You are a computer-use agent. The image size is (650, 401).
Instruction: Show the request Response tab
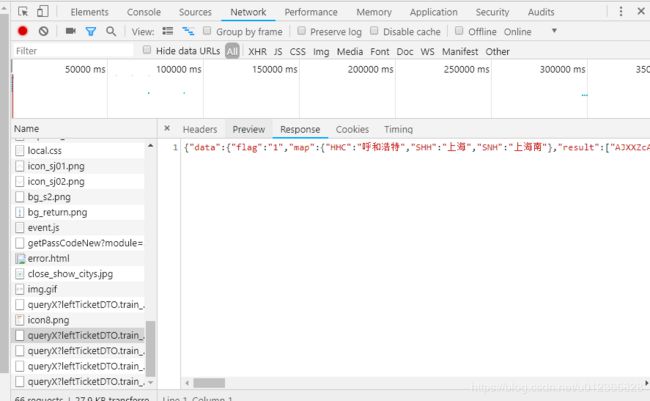[x=300, y=129]
